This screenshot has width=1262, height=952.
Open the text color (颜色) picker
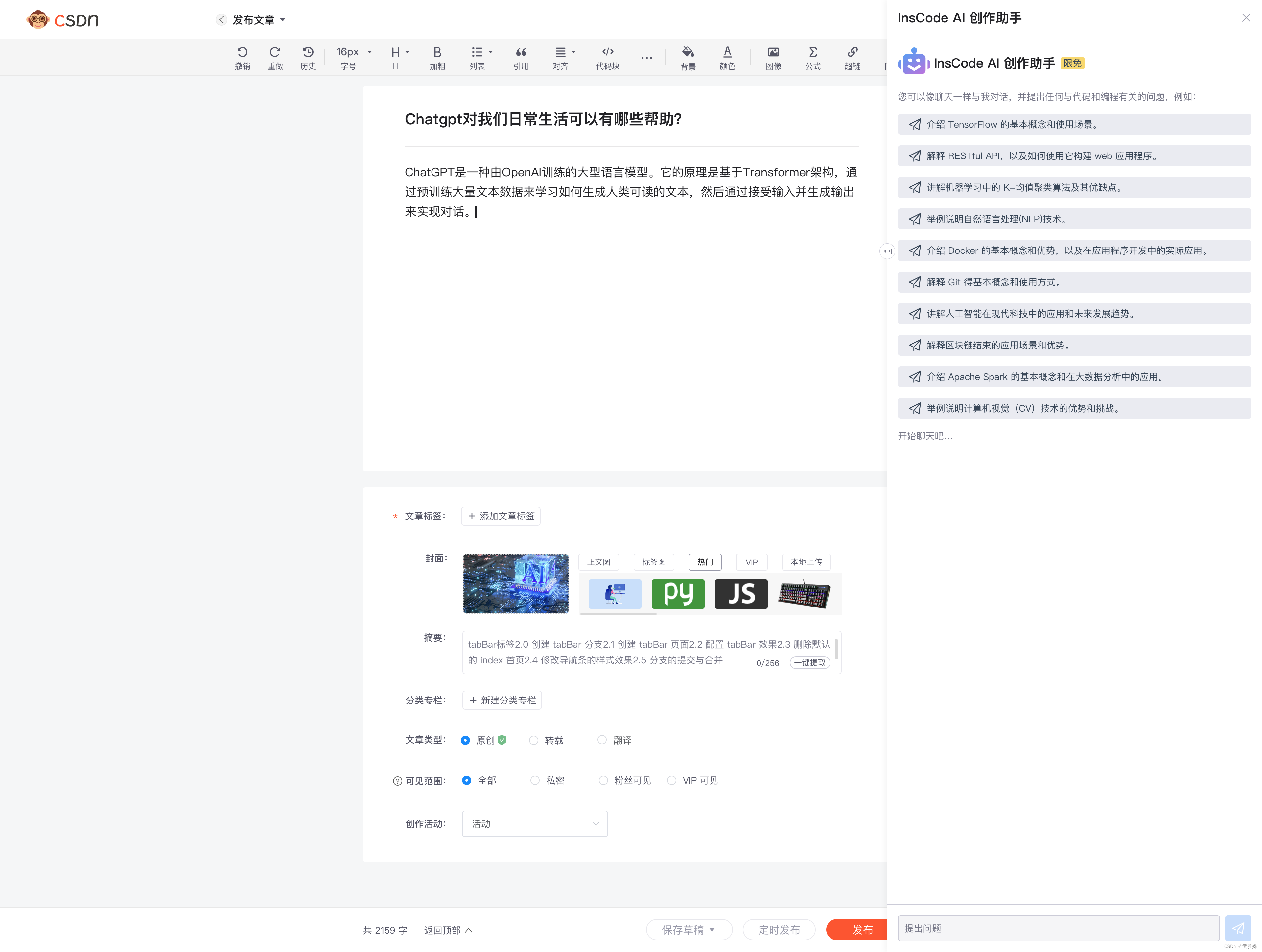[x=727, y=57]
